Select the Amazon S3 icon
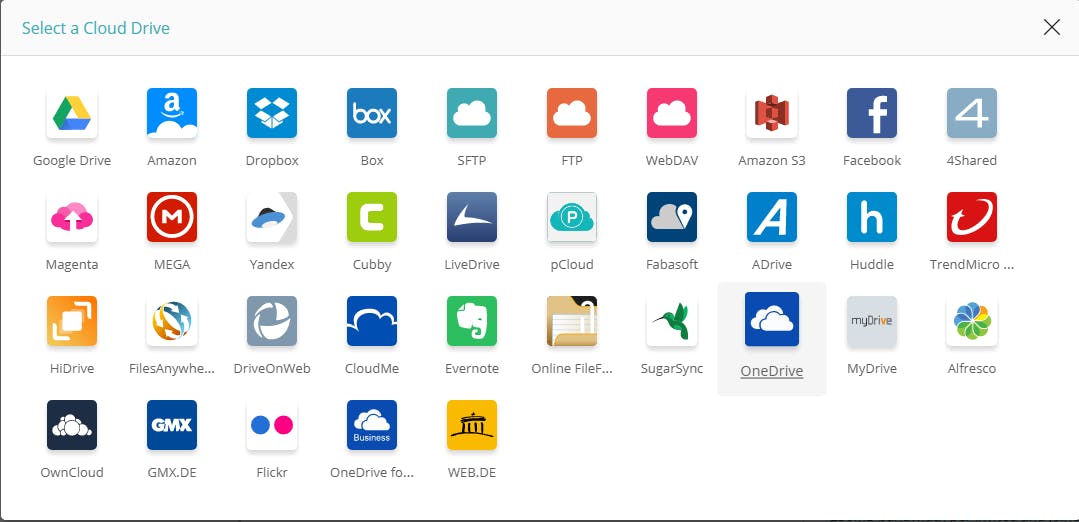 pos(772,113)
